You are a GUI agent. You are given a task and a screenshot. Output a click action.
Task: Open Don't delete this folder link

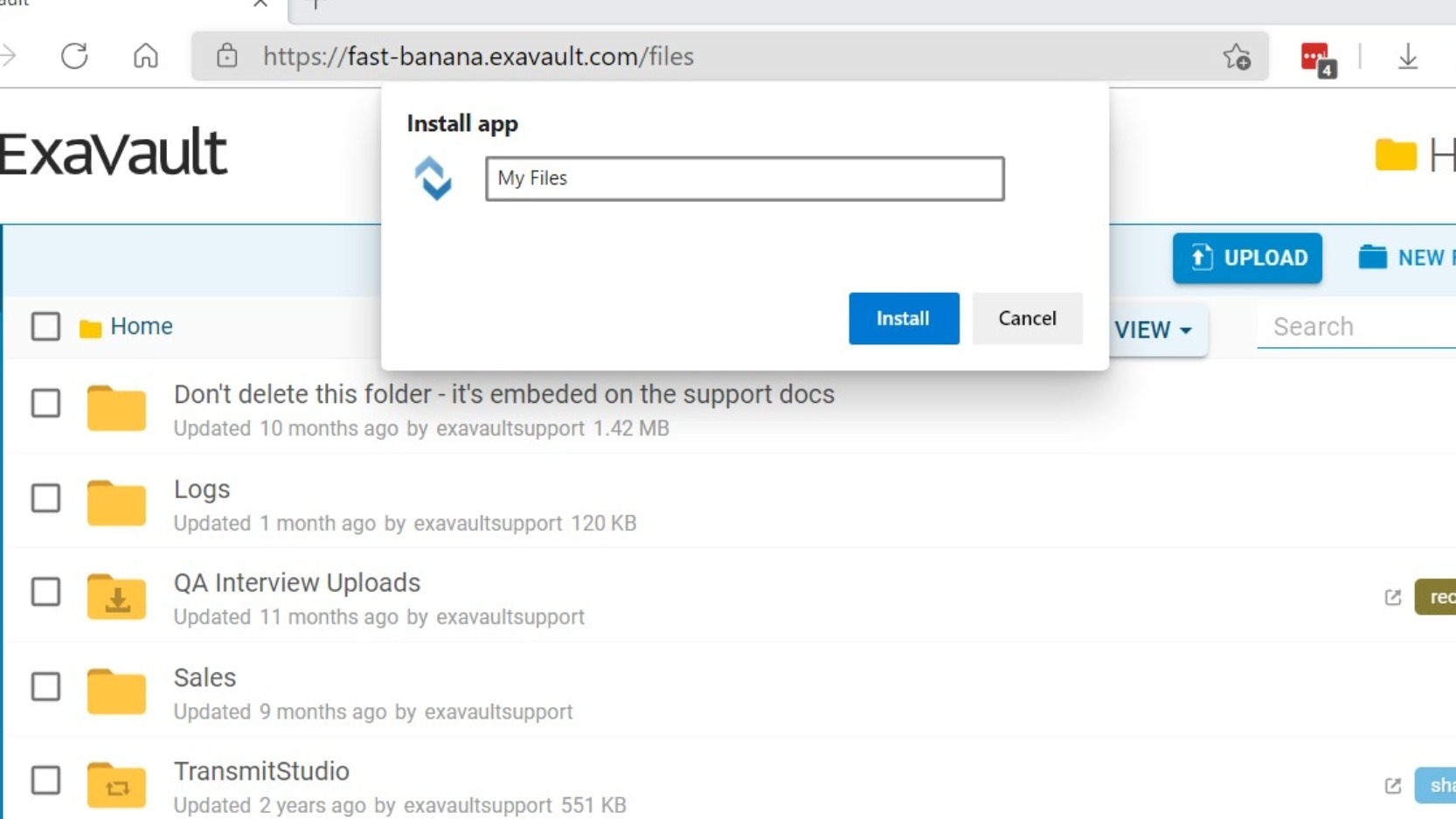coord(504,394)
